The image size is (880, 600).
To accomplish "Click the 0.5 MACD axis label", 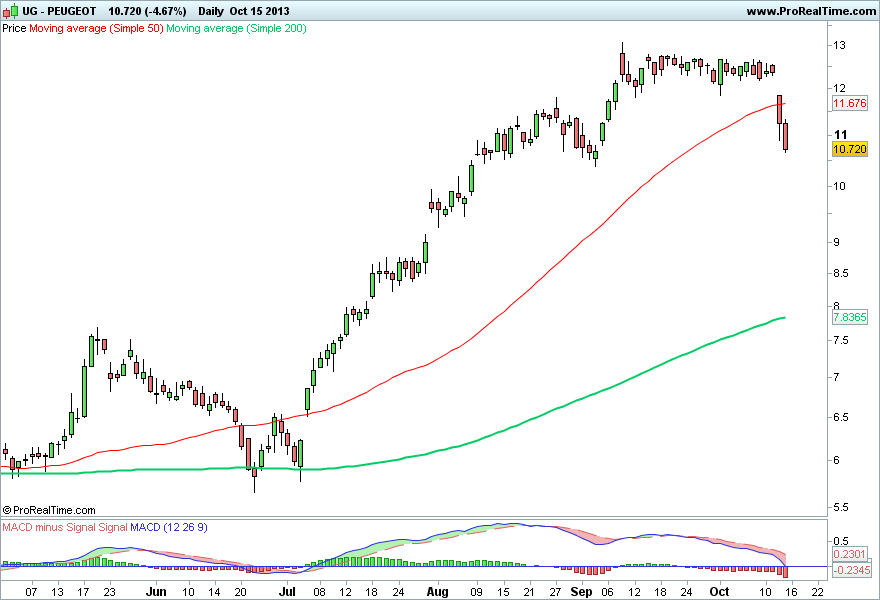I will click(841, 541).
